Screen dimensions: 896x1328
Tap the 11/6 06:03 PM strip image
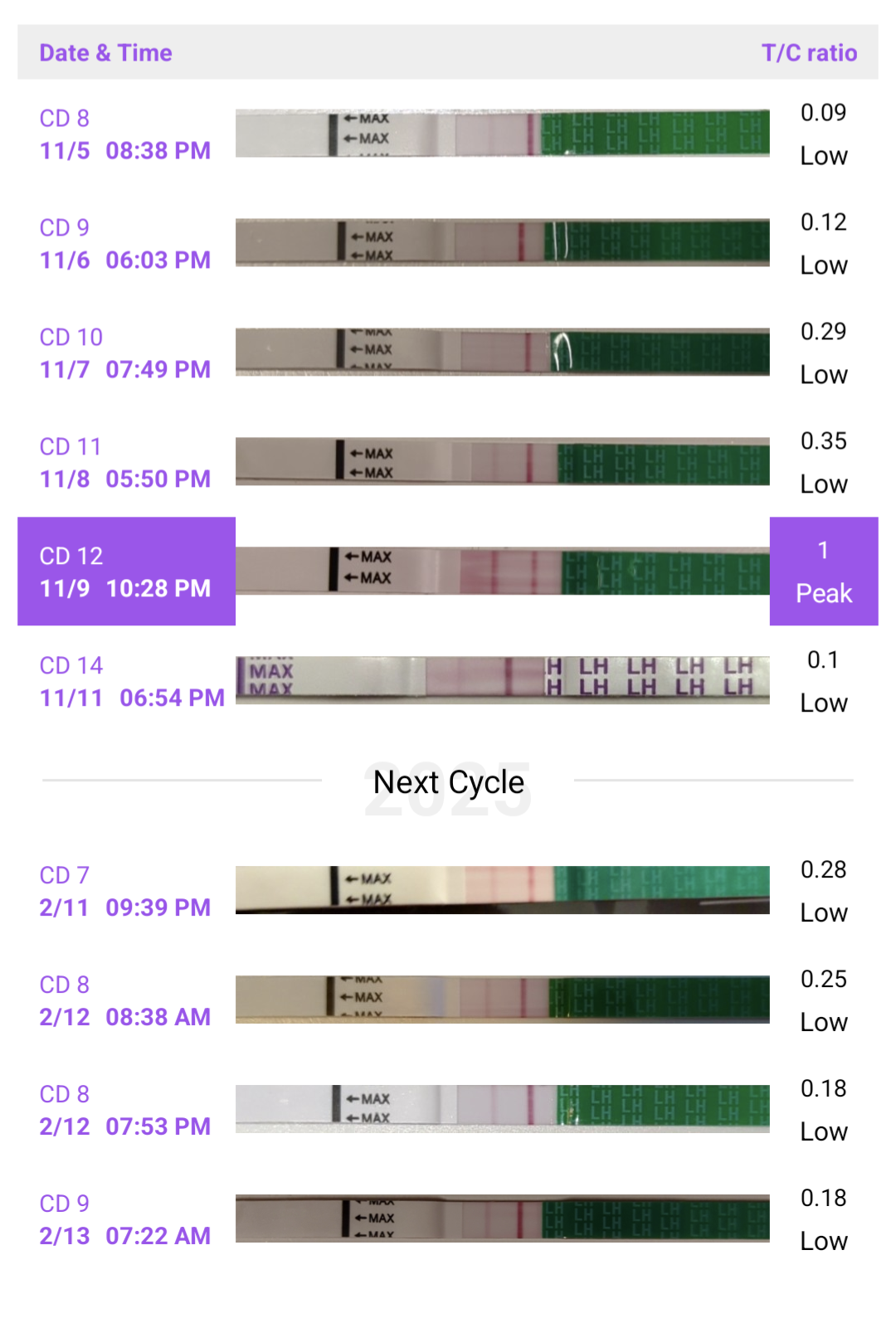[x=502, y=242]
